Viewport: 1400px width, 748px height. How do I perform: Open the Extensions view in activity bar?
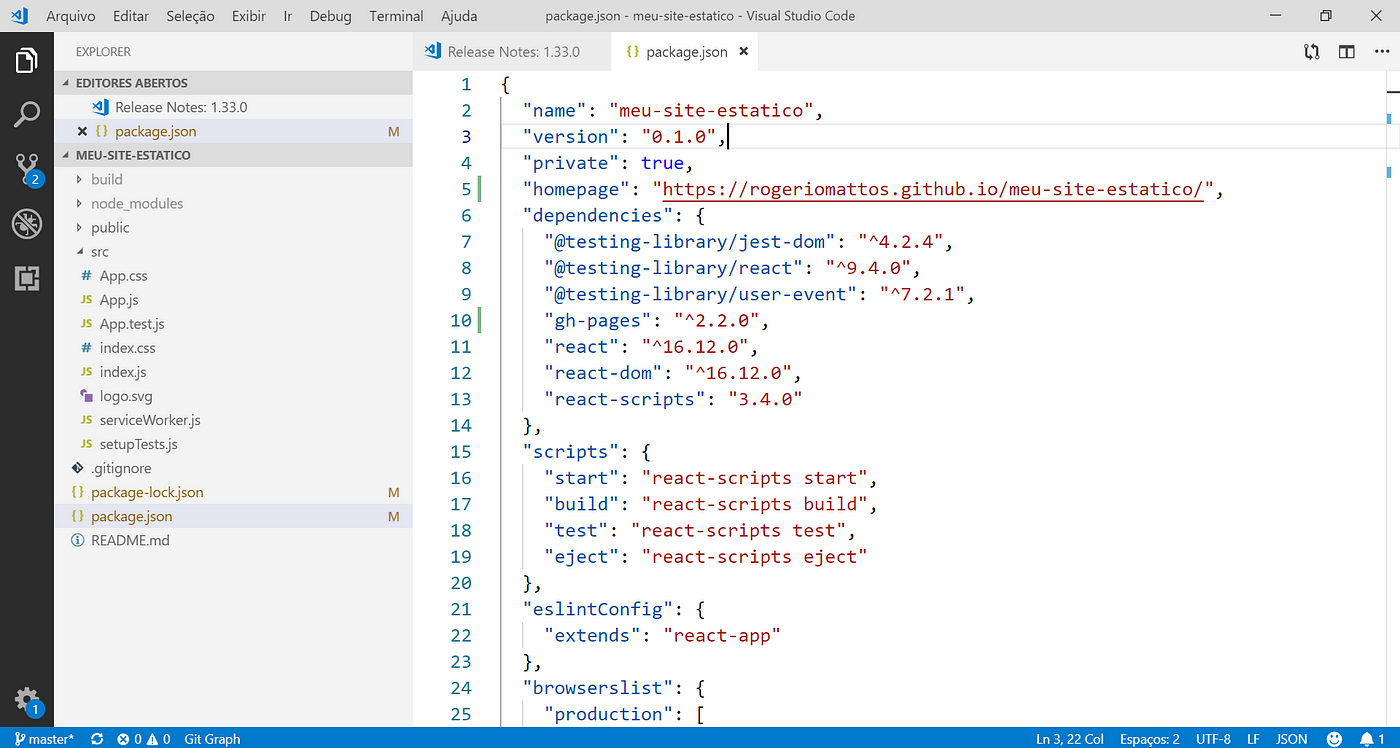point(27,278)
